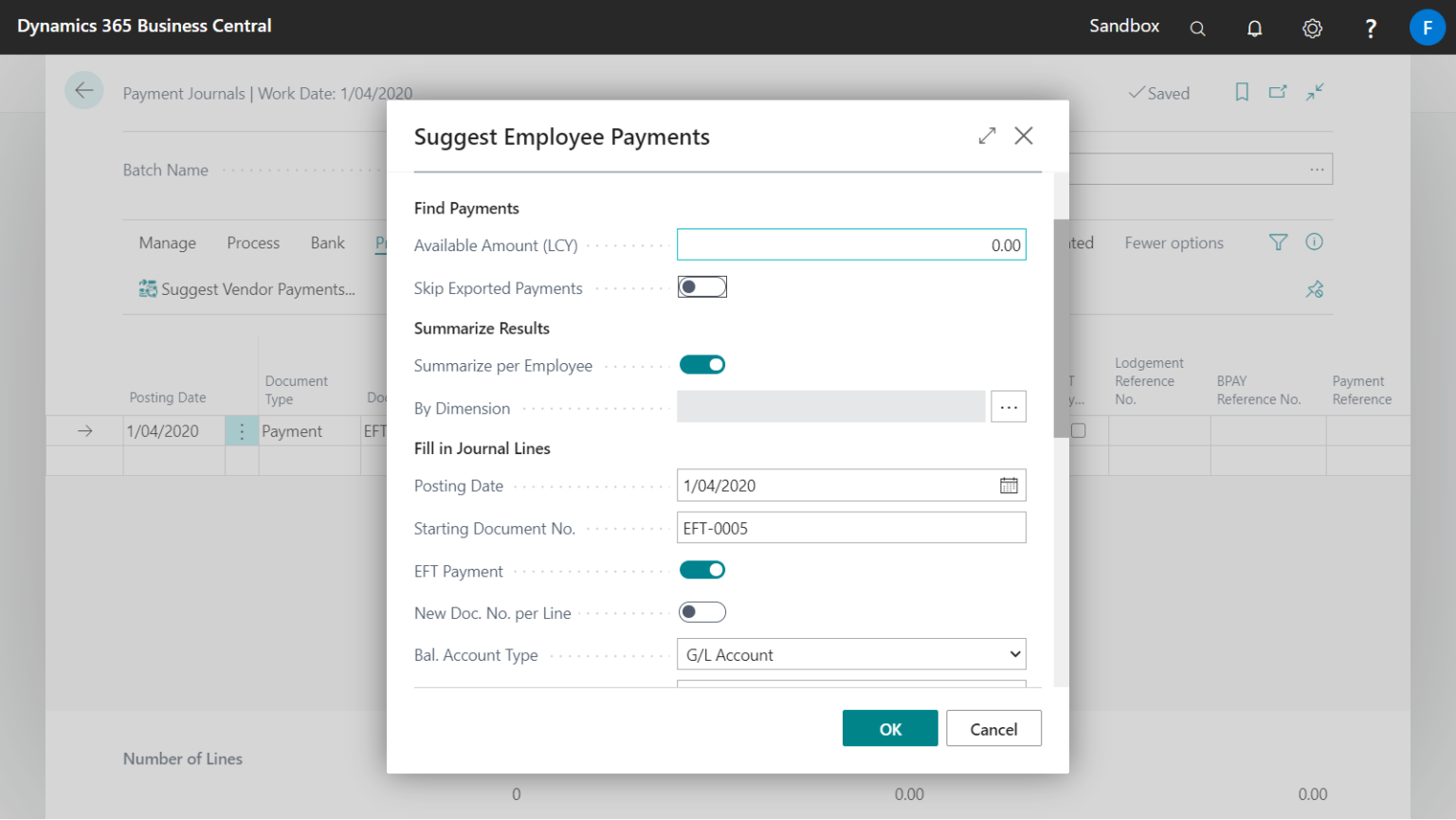
Task: Turn on New Doc. No. per Line
Action: (701, 611)
